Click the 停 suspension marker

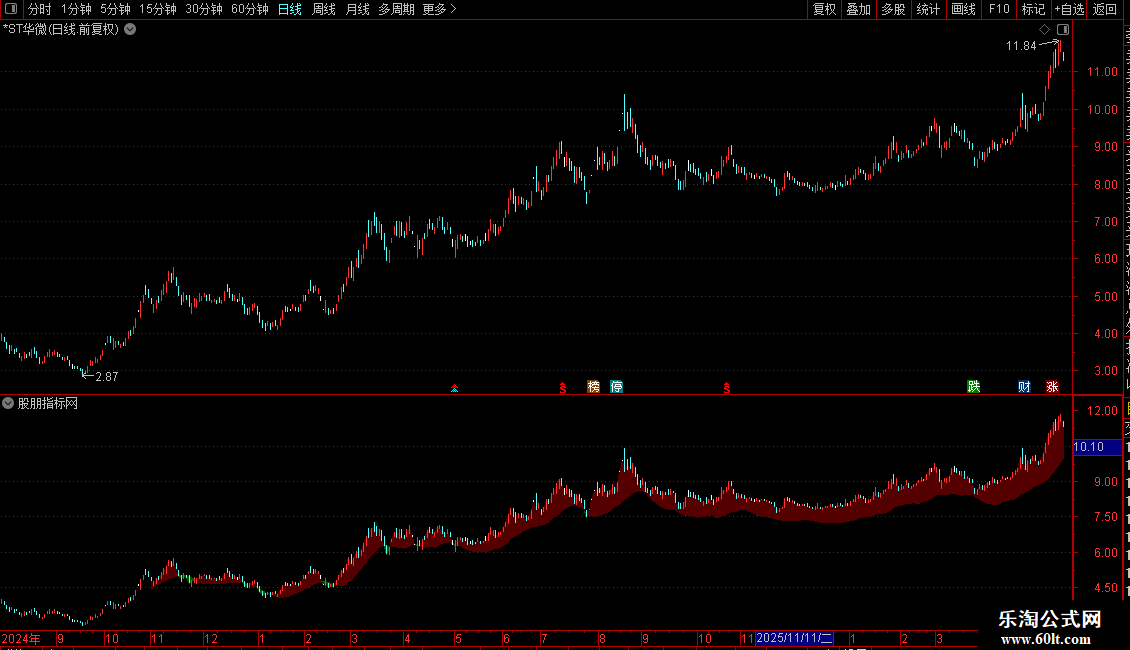pos(616,387)
